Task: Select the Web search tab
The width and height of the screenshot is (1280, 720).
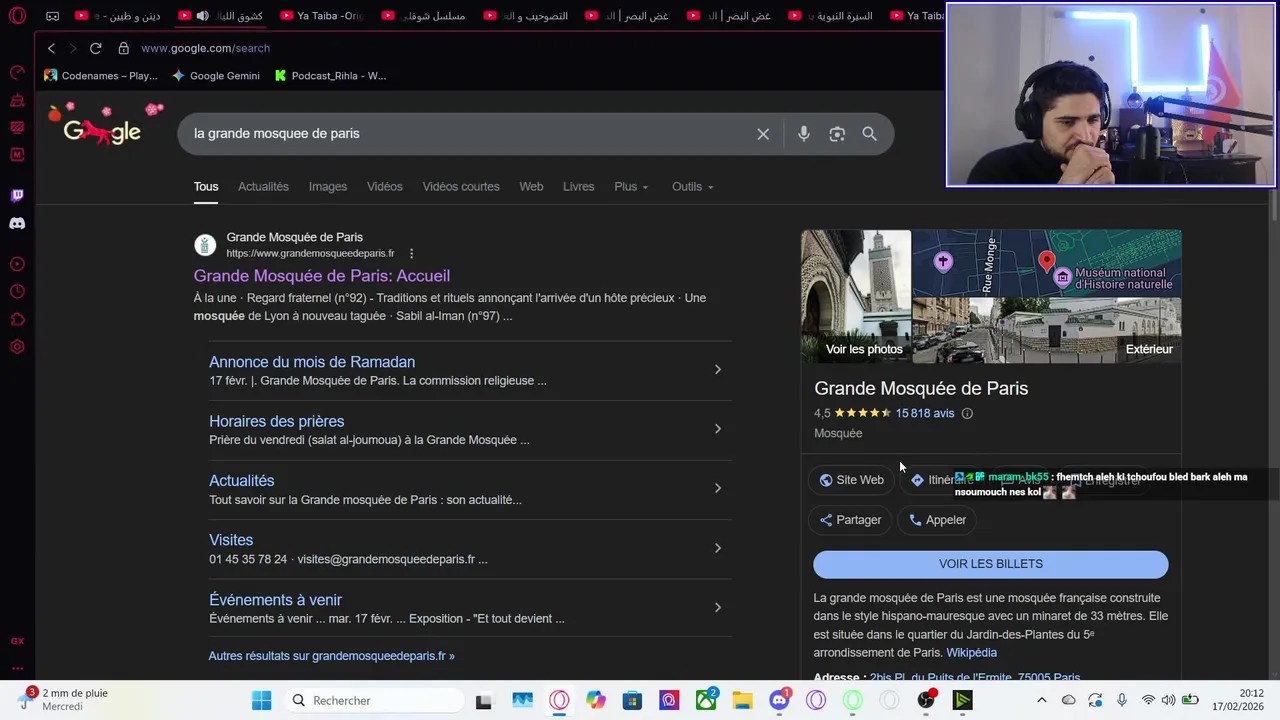Action: click(x=531, y=187)
